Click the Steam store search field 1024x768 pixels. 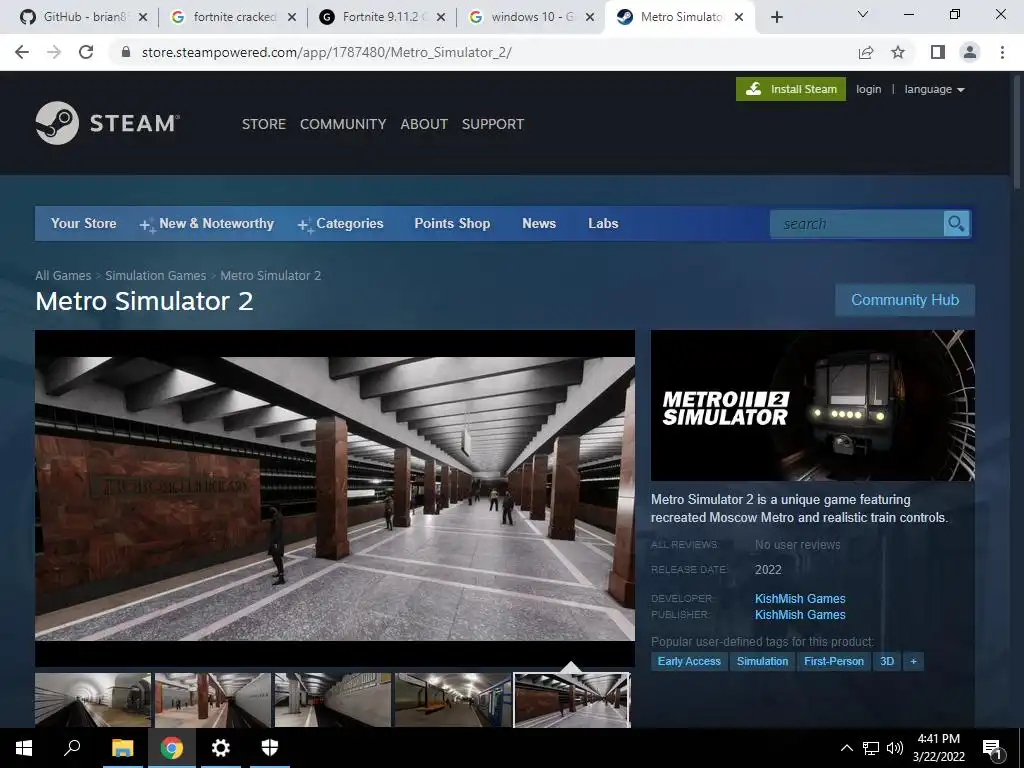[857, 224]
